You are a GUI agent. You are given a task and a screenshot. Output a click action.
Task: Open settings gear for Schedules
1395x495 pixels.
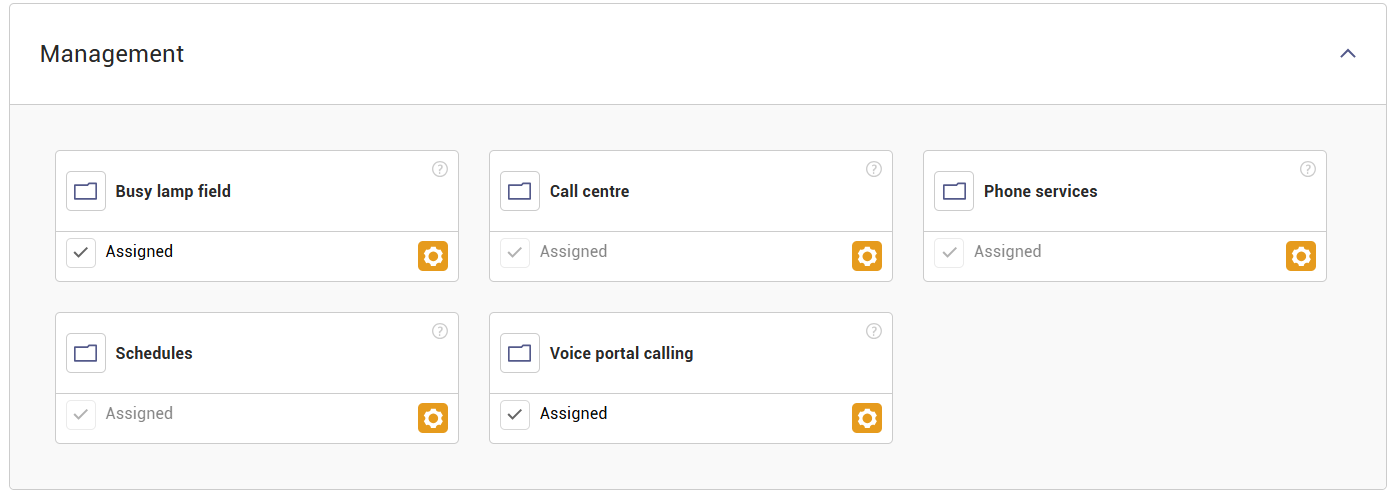pos(433,418)
